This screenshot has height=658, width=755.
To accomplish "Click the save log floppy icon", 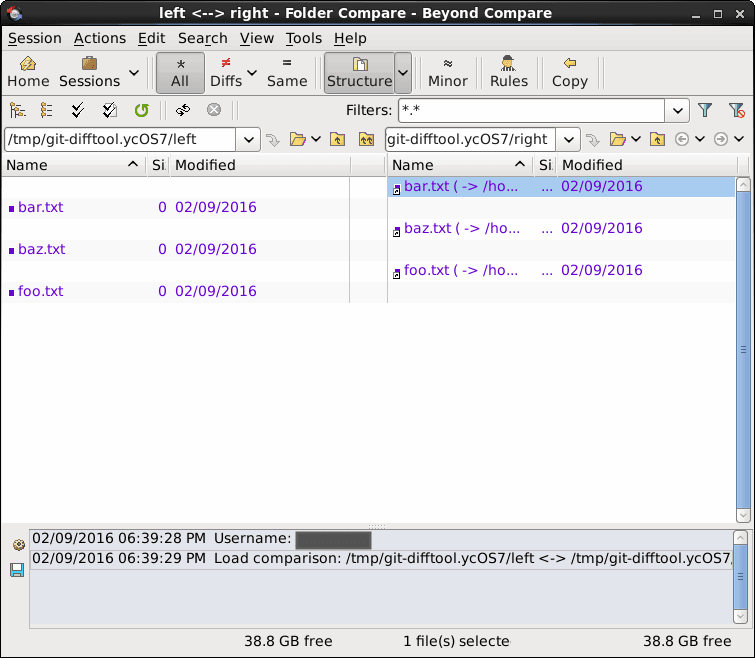I will [x=17, y=570].
